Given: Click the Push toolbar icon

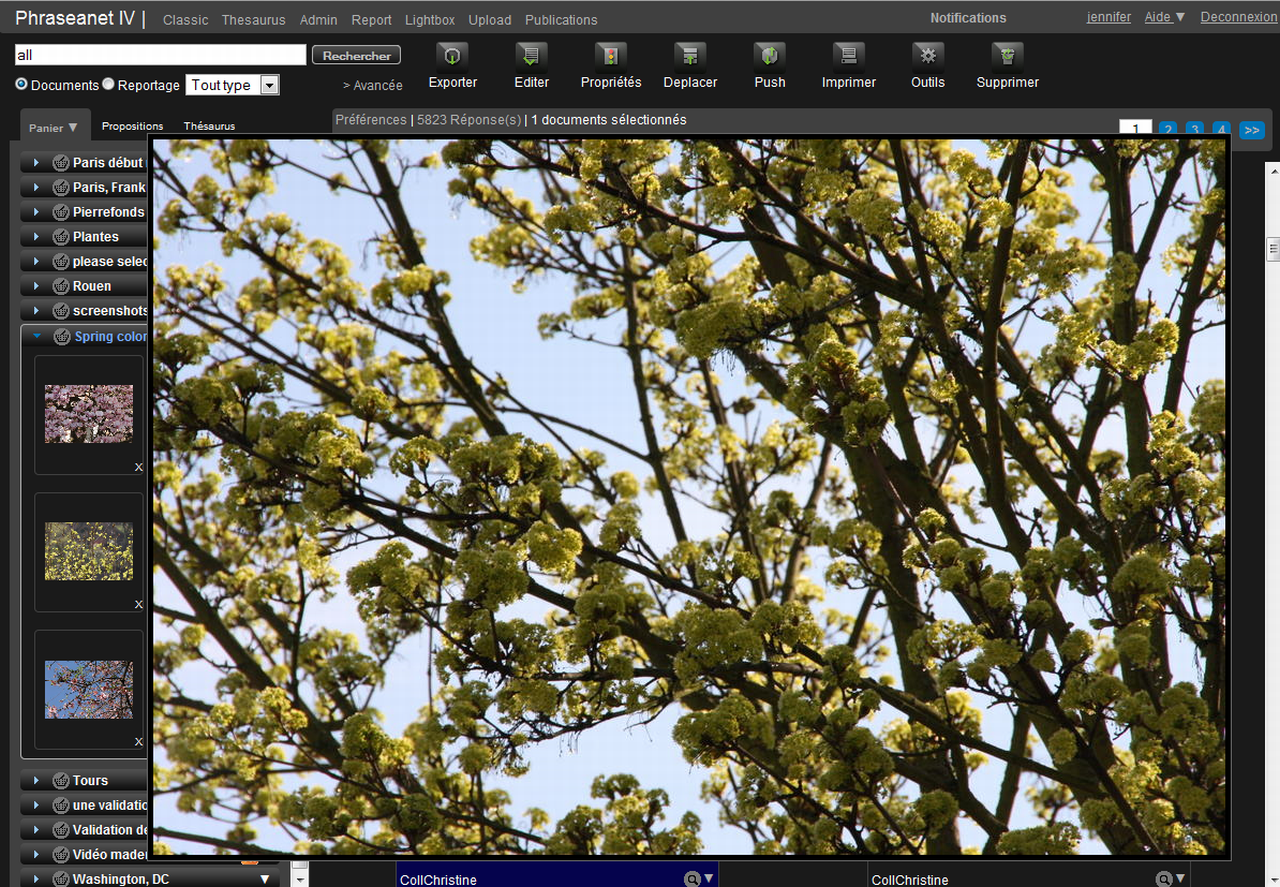Looking at the screenshot, I should pos(769,56).
